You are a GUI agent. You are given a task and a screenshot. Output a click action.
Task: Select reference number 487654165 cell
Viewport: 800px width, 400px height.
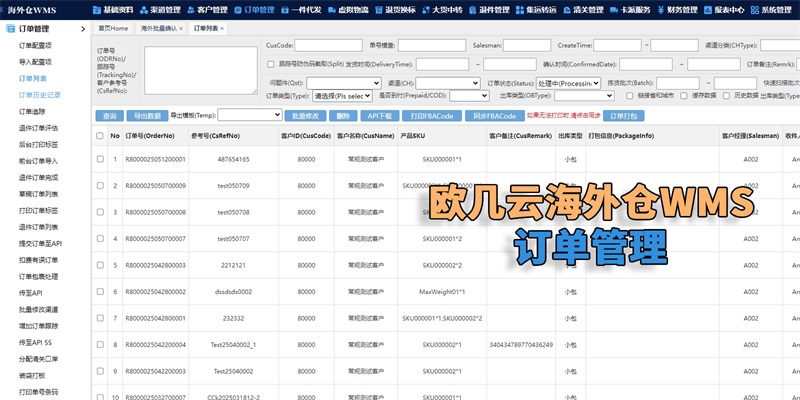click(234, 159)
